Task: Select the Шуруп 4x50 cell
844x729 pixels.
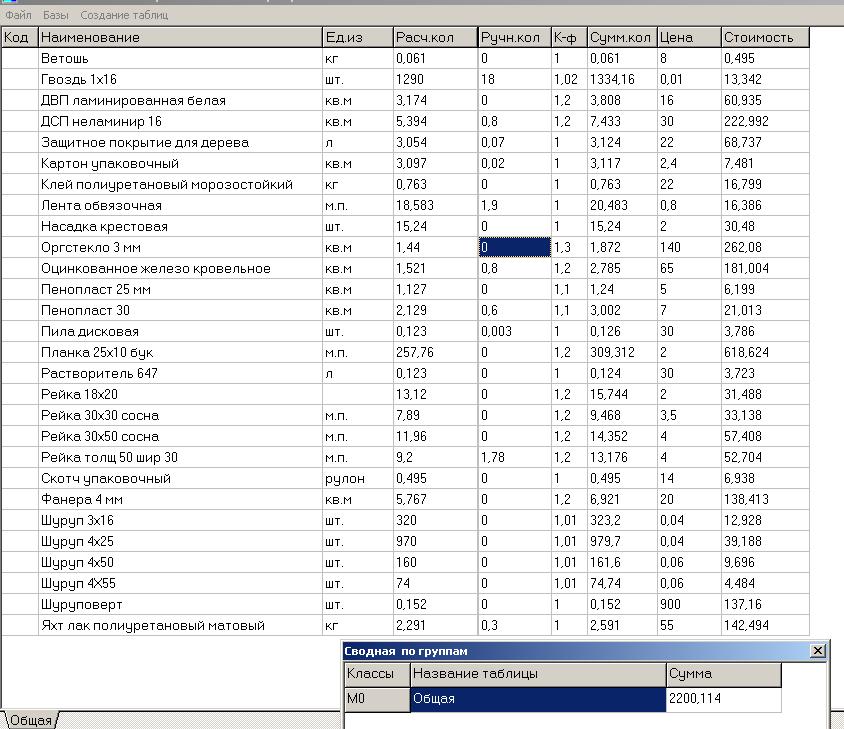Action: tap(180, 562)
